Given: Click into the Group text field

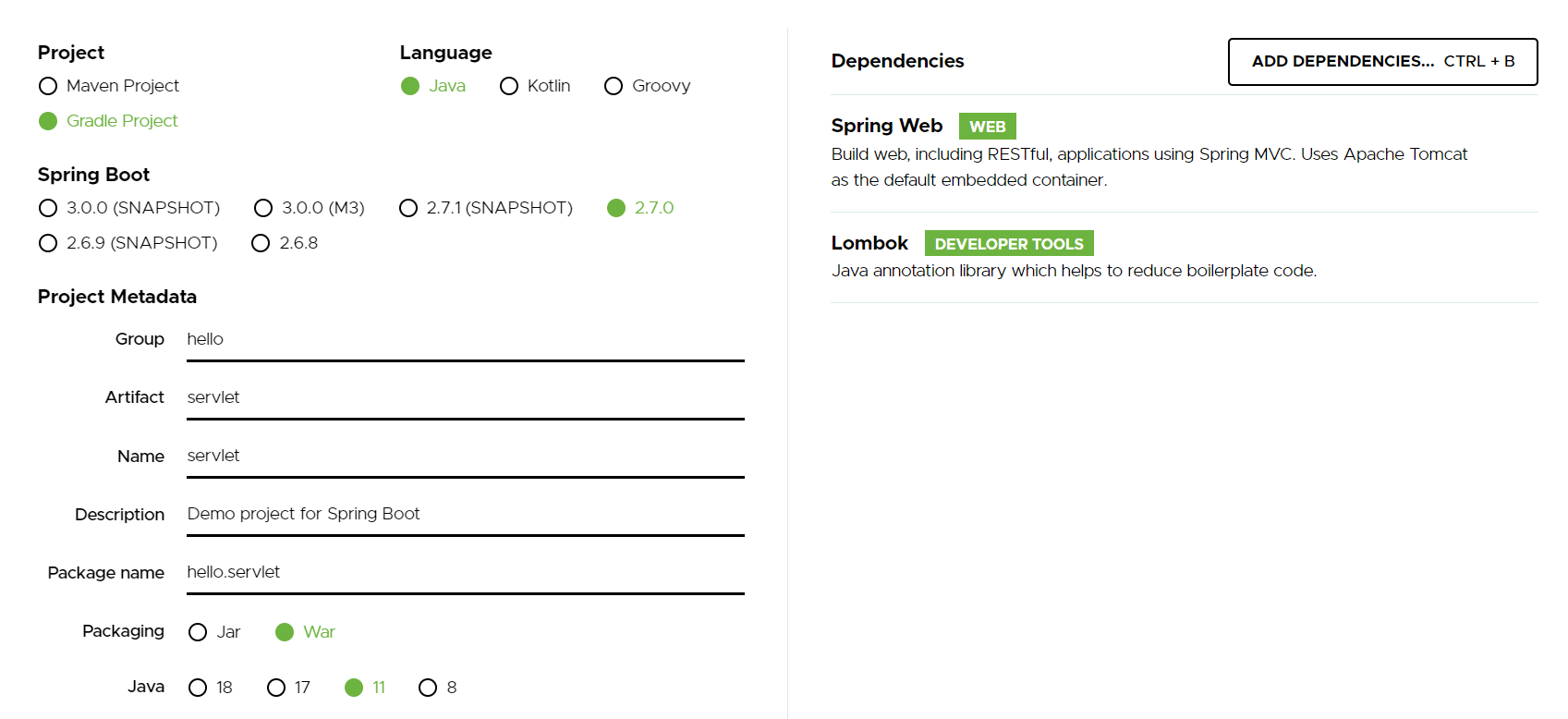Looking at the screenshot, I should (x=466, y=340).
